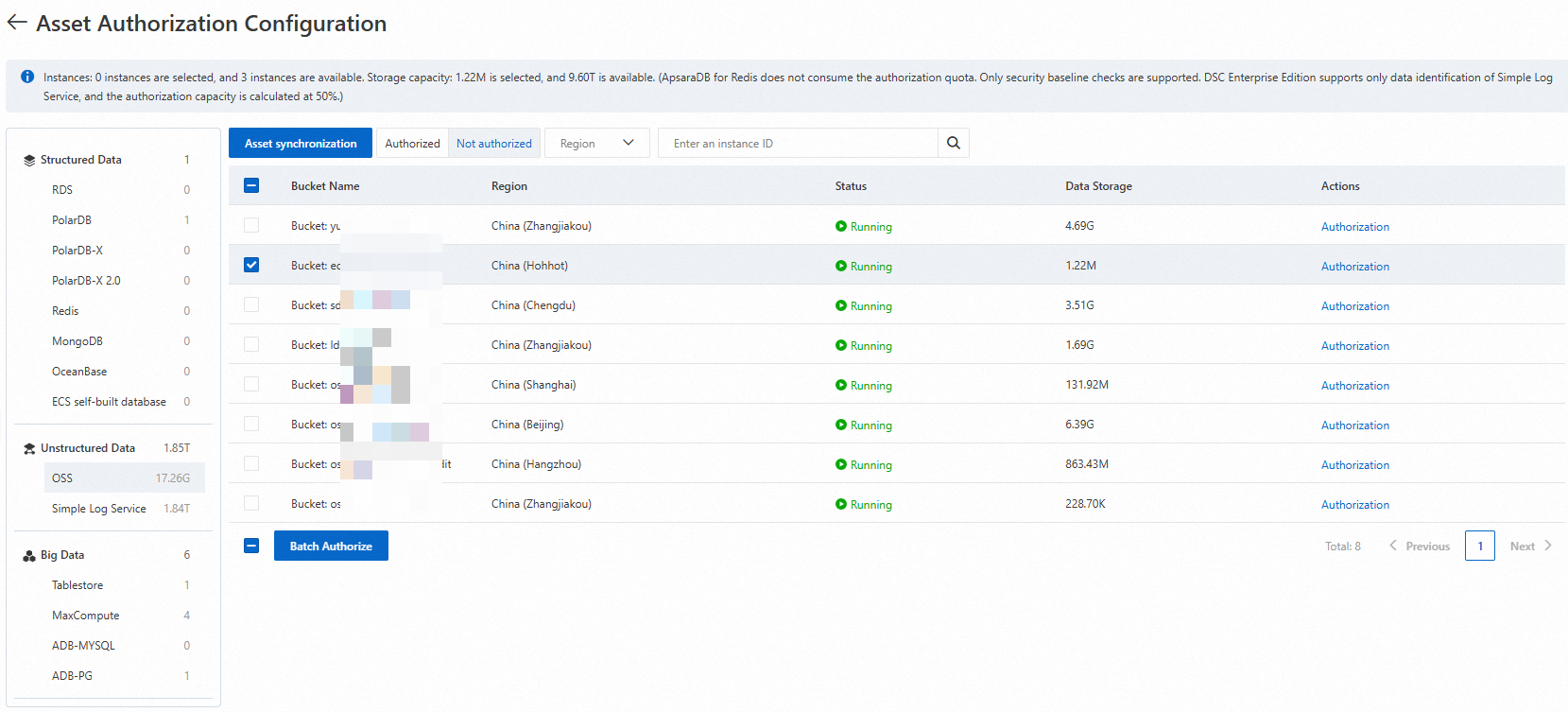
Task: Click Running status icon for China (Hohhot)
Action: click(x=840, y=266)
